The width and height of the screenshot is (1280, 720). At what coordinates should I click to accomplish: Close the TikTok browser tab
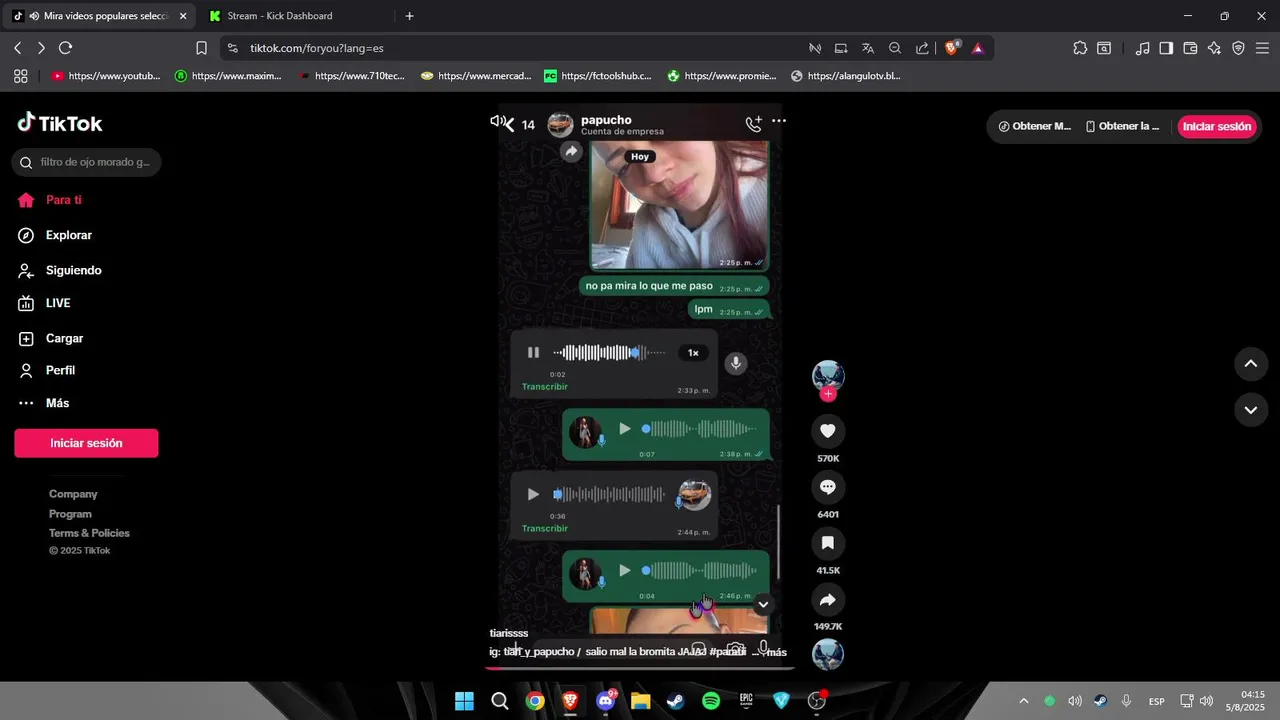[x=183, y=16]
